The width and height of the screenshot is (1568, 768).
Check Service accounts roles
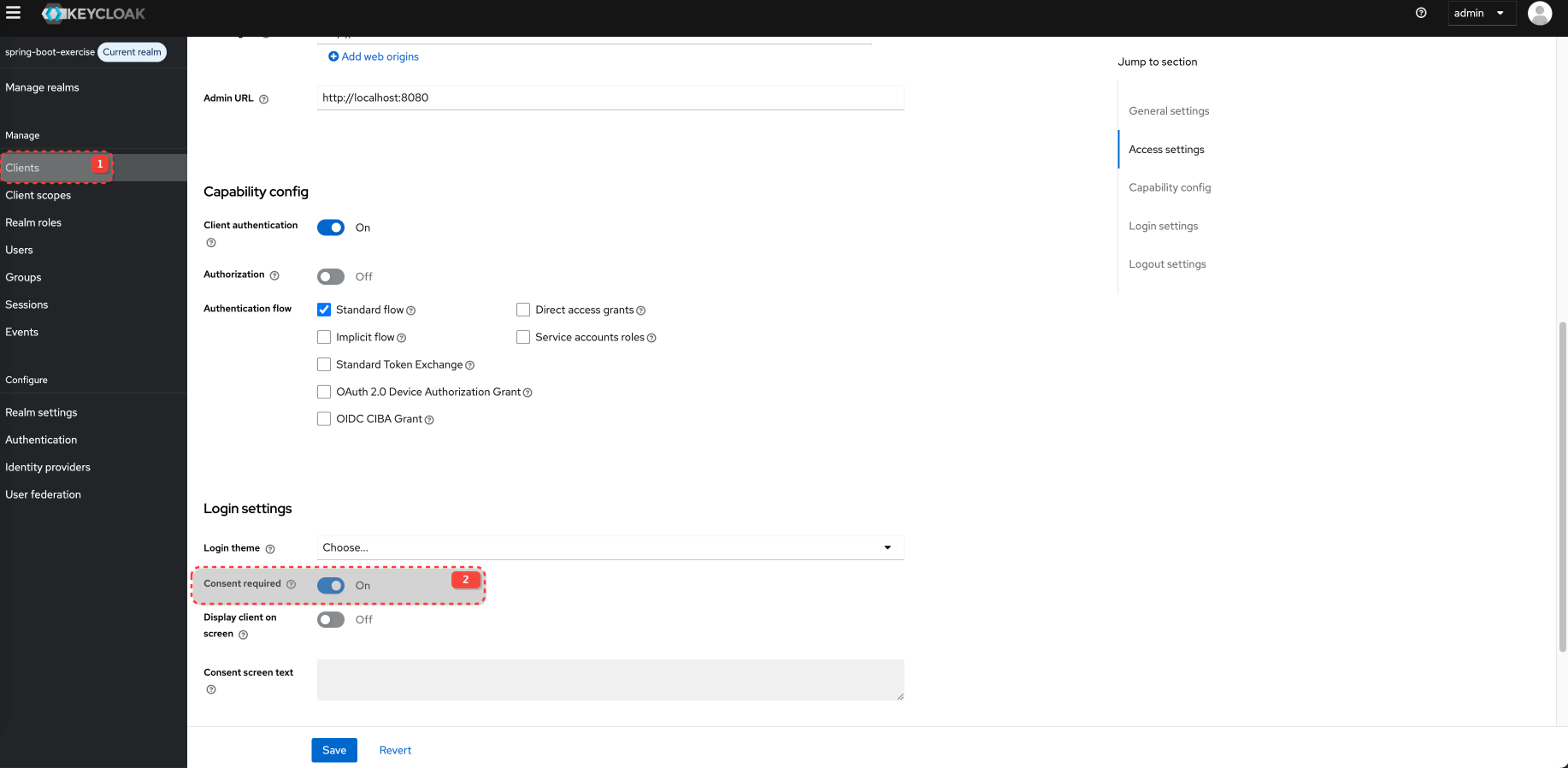(523, 337)
